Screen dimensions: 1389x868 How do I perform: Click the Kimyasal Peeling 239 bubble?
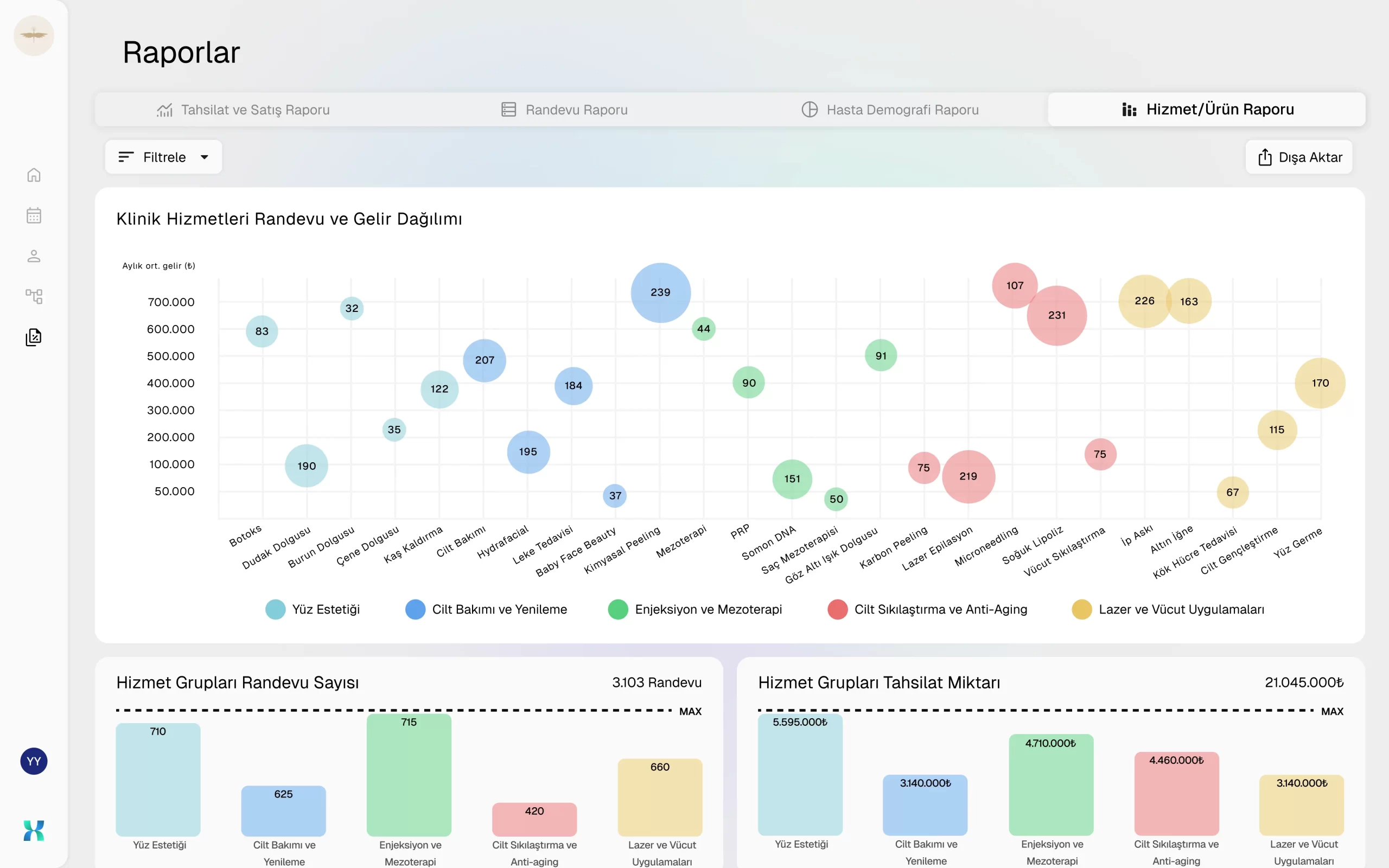pos(660,292)
